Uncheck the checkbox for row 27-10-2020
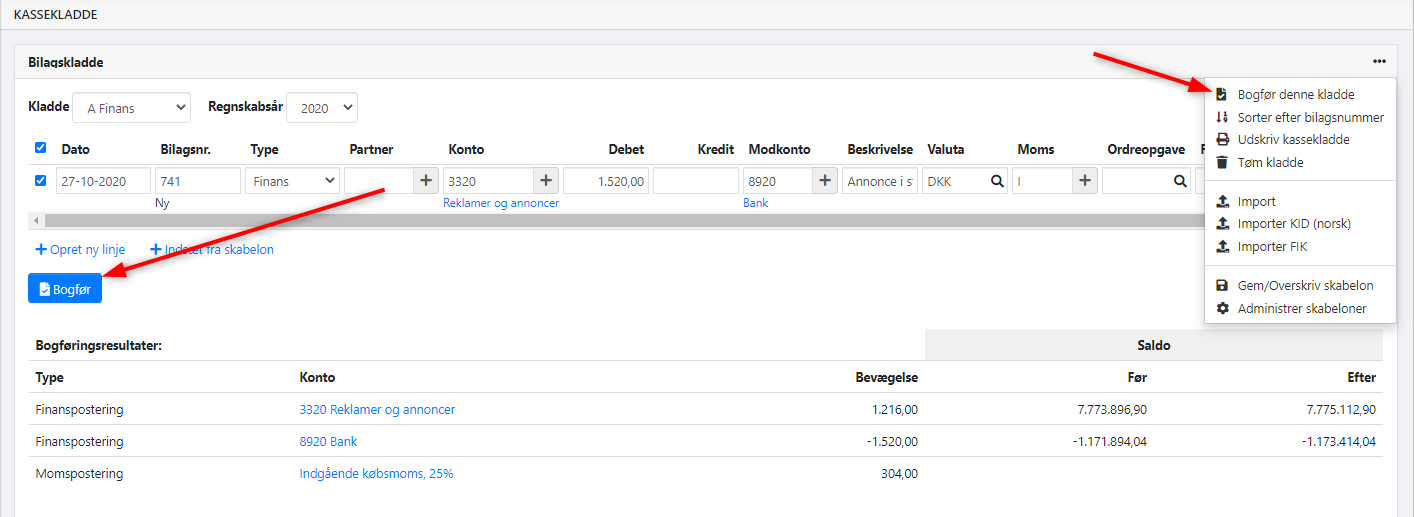Screen dimensions: 1414x517 pyautogui.click(x=40, y=181)
